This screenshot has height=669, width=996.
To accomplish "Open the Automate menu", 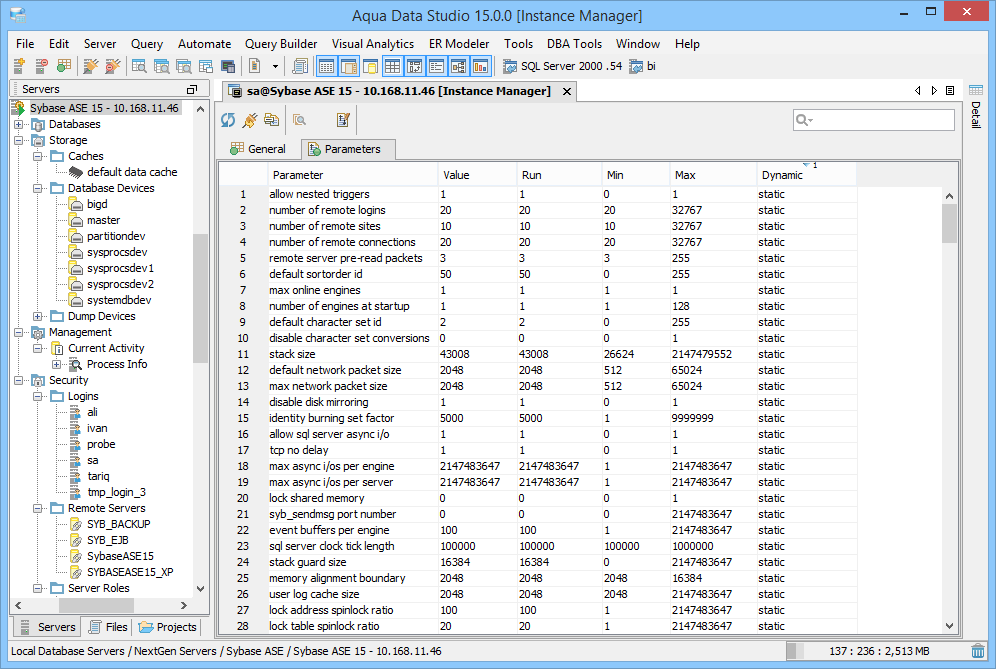I will click(x=205, y=44).
